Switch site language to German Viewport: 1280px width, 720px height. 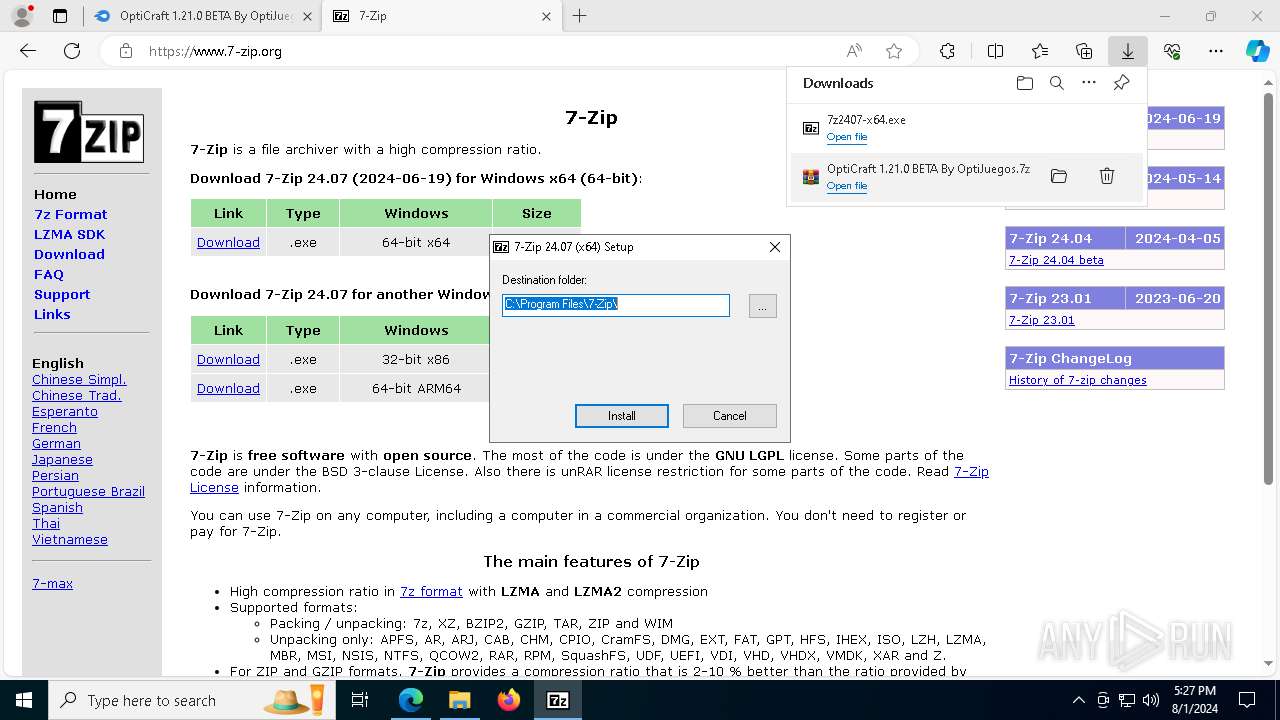pos(56,443)
